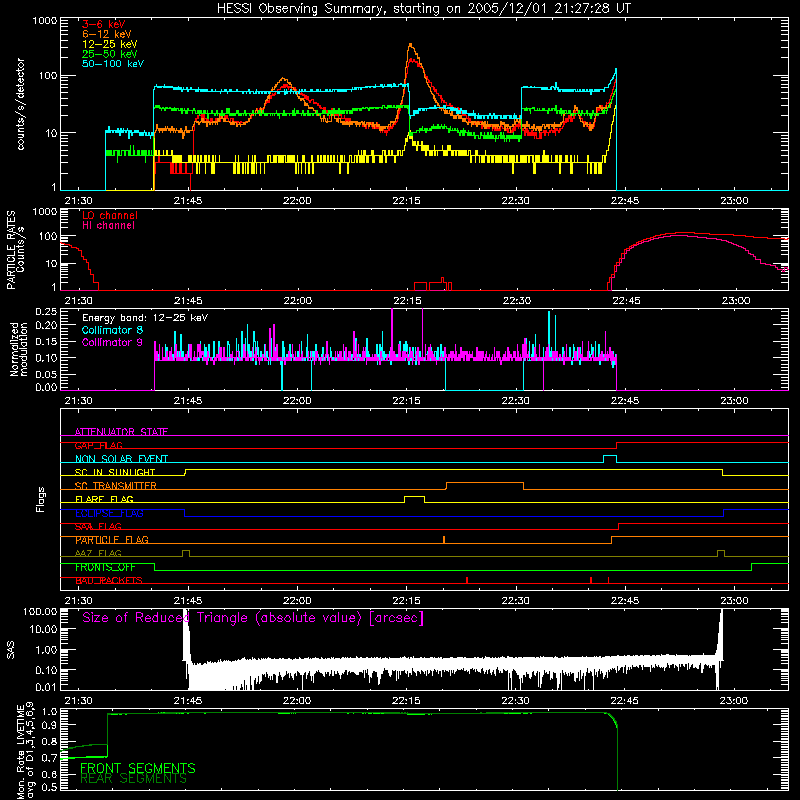Click the HI channel legend label
The width and height of the screenshot is (800, 800).
click(x=108, y=226)
